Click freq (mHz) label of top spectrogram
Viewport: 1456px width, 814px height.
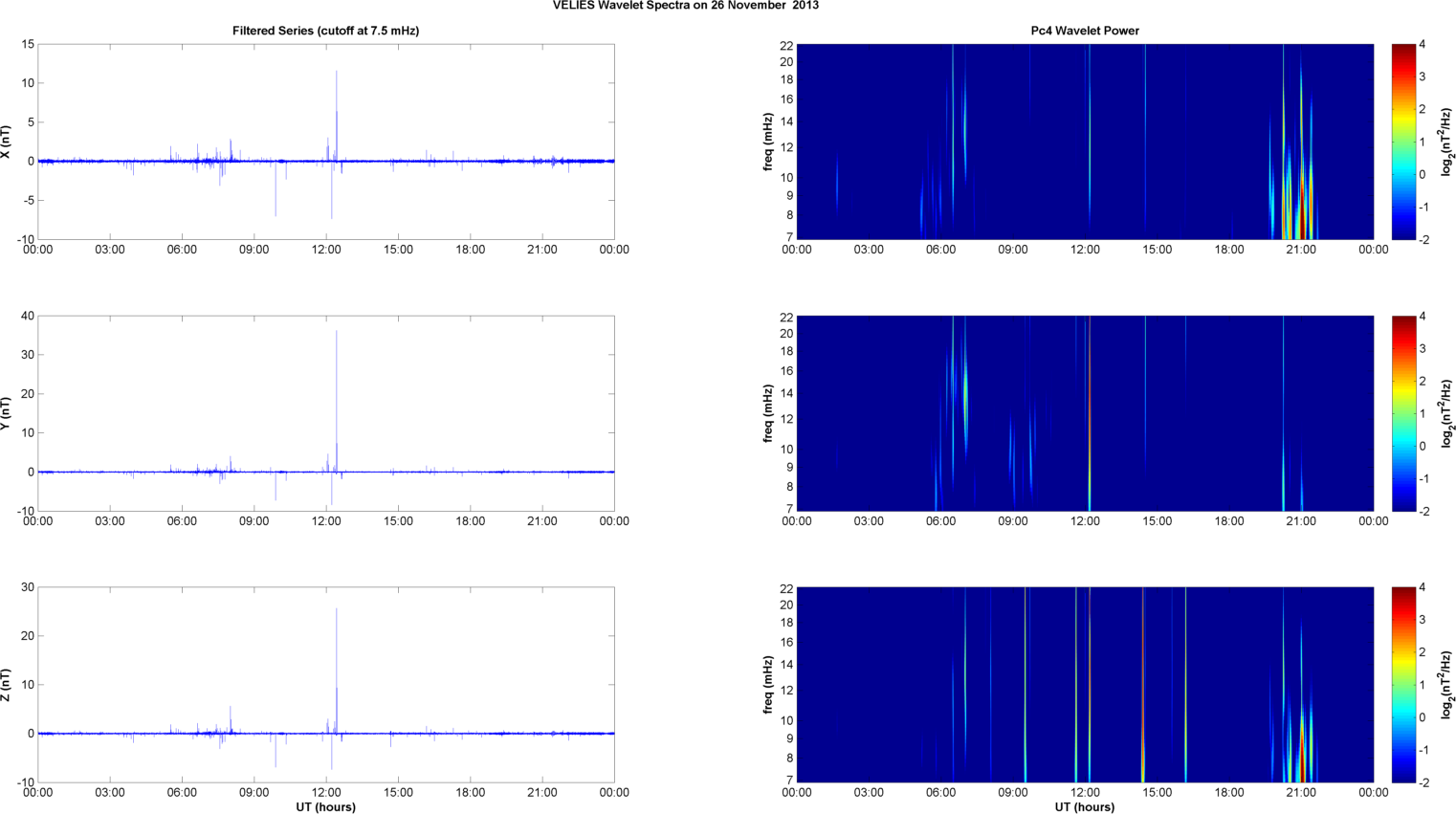(x=767, y=142)
